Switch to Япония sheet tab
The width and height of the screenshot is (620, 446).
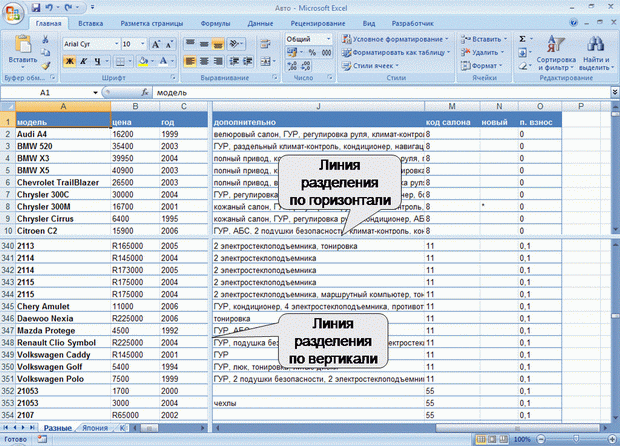click(95, 428)
